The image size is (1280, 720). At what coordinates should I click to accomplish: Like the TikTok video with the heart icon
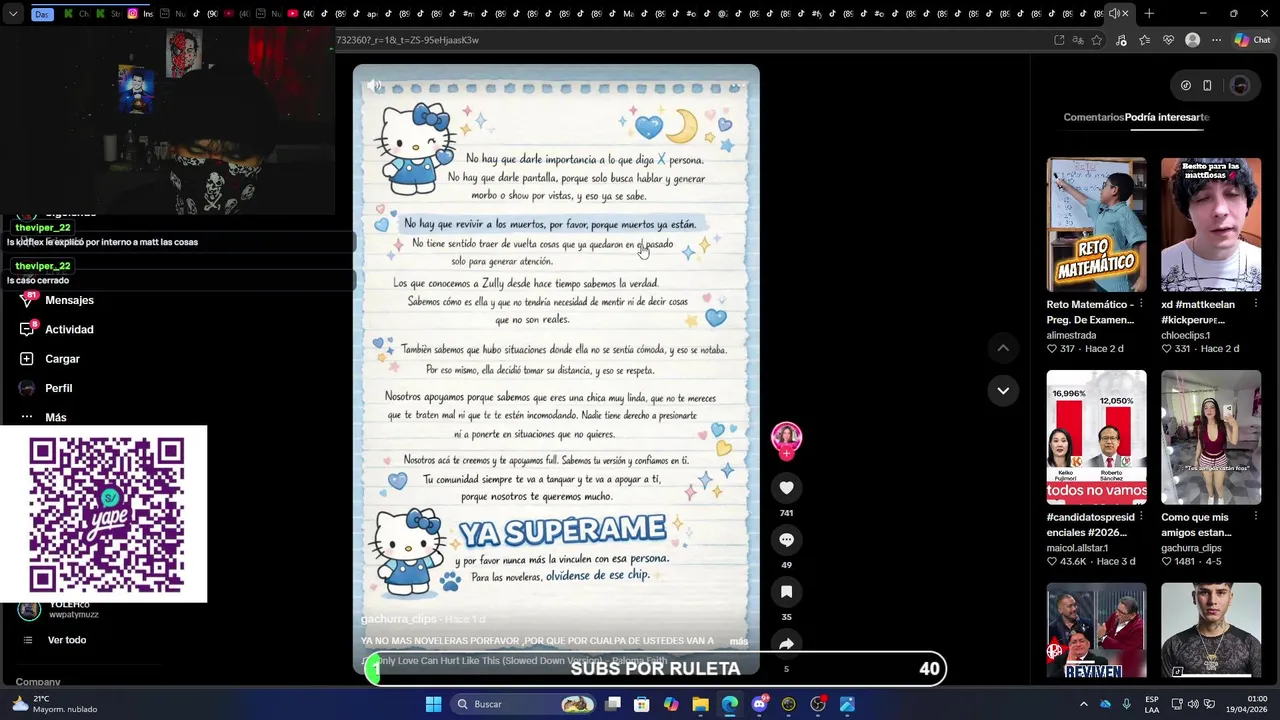tap(786, 488)
